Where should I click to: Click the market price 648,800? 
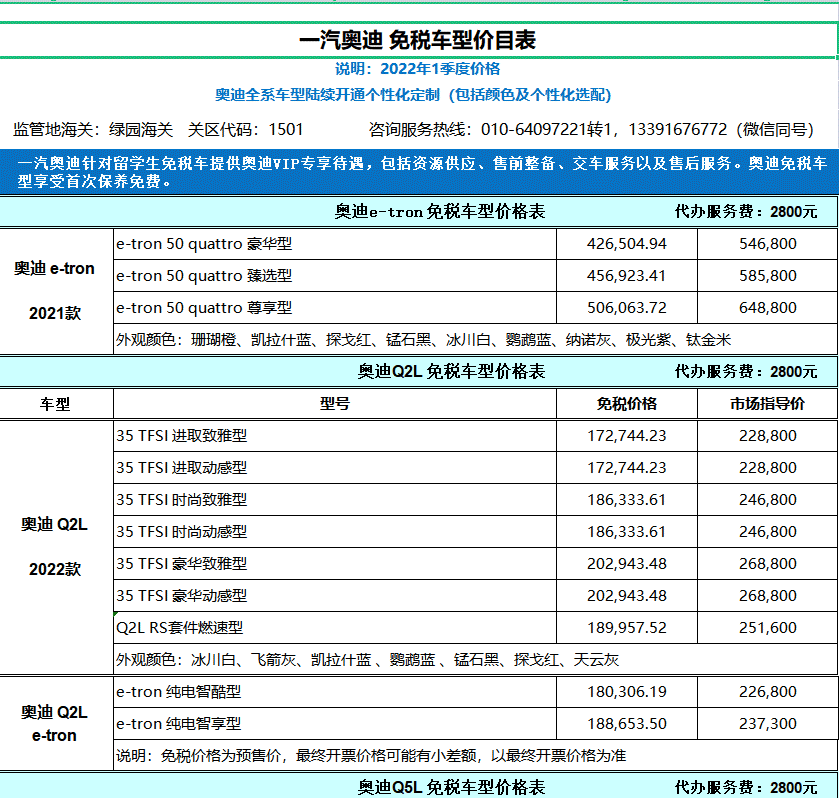pos(768,308)
